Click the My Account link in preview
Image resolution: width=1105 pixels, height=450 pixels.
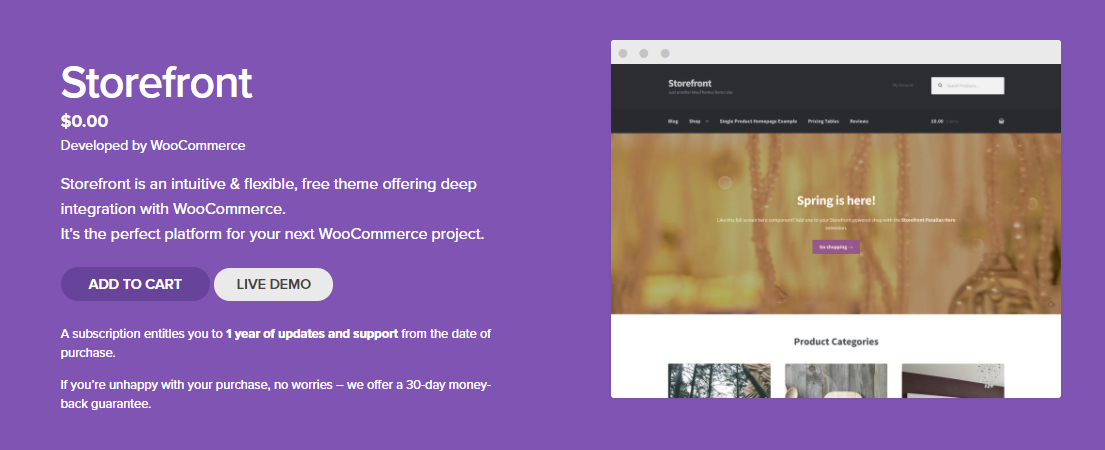point(902,85)
